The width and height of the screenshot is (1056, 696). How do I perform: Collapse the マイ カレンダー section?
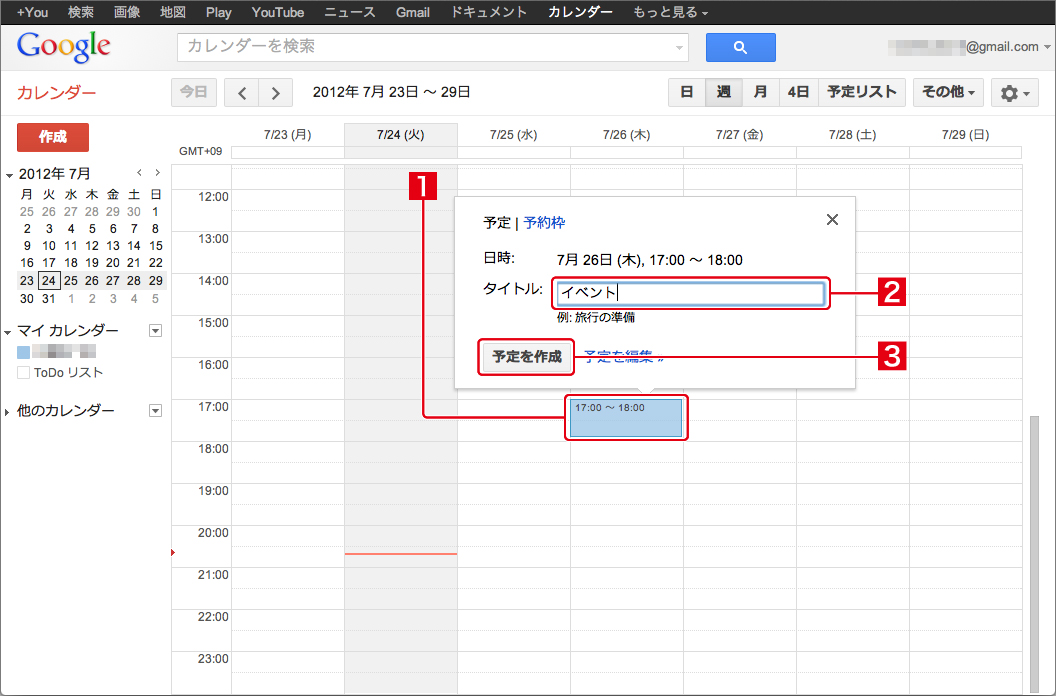(x=7, y=332)
